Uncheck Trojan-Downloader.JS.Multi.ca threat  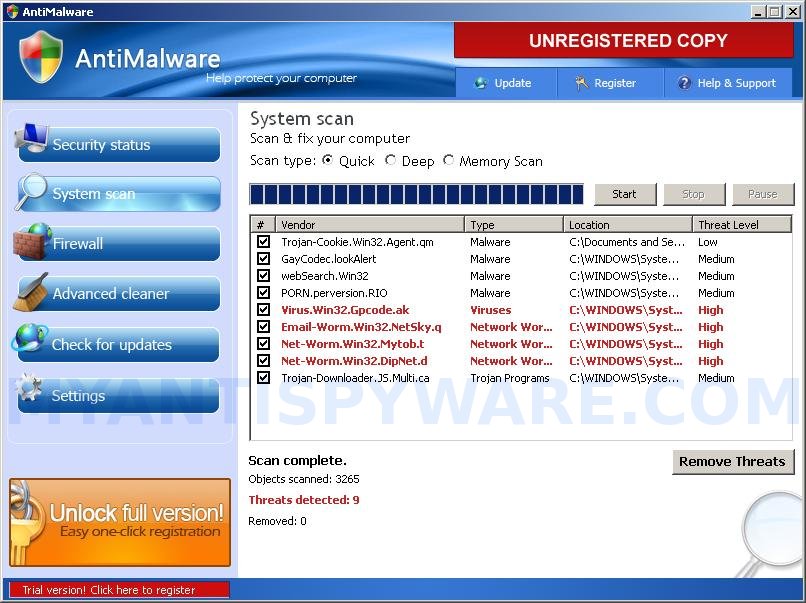[x=264, y=377]
